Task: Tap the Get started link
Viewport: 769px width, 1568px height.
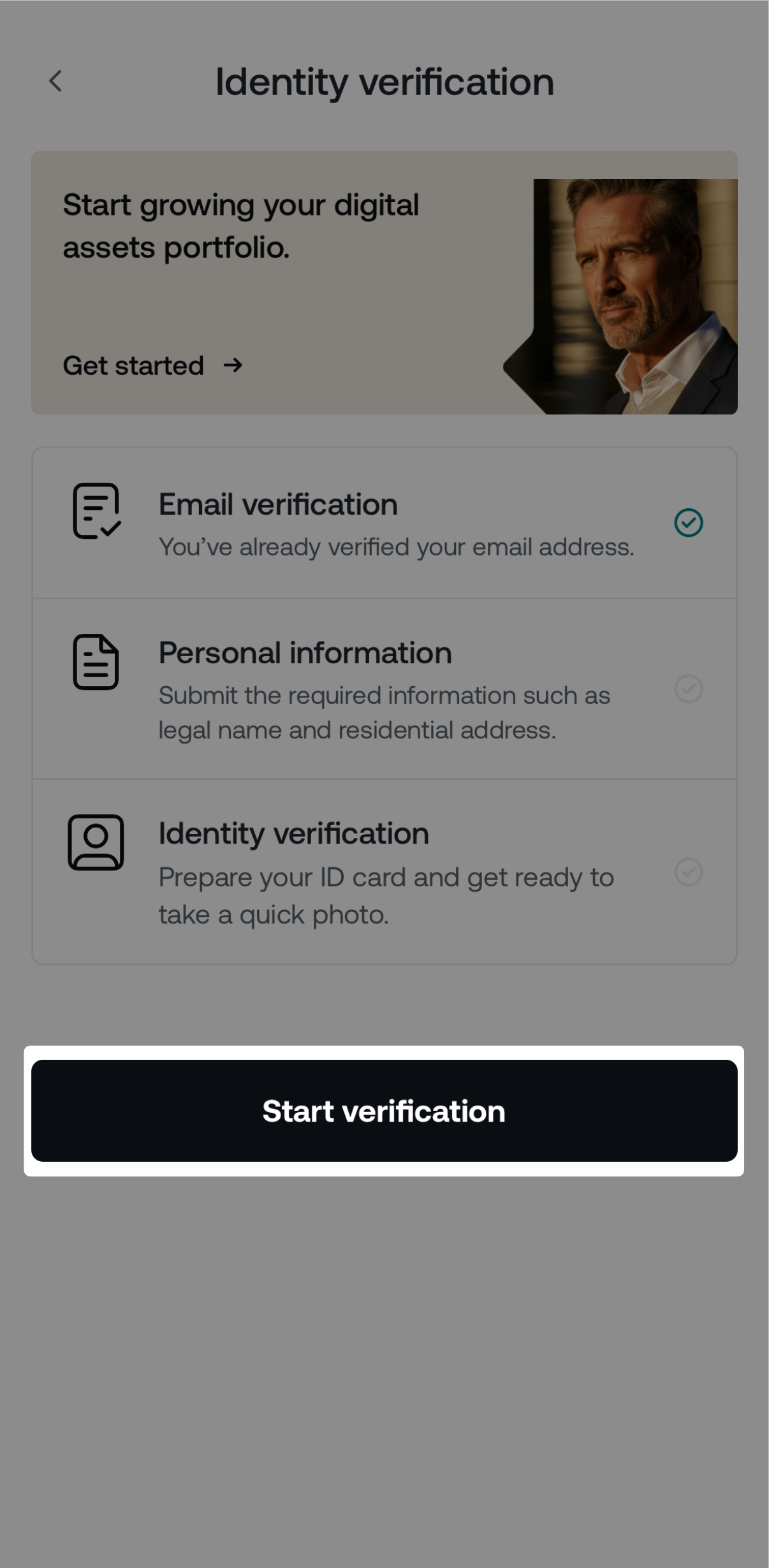Action: 133,366
